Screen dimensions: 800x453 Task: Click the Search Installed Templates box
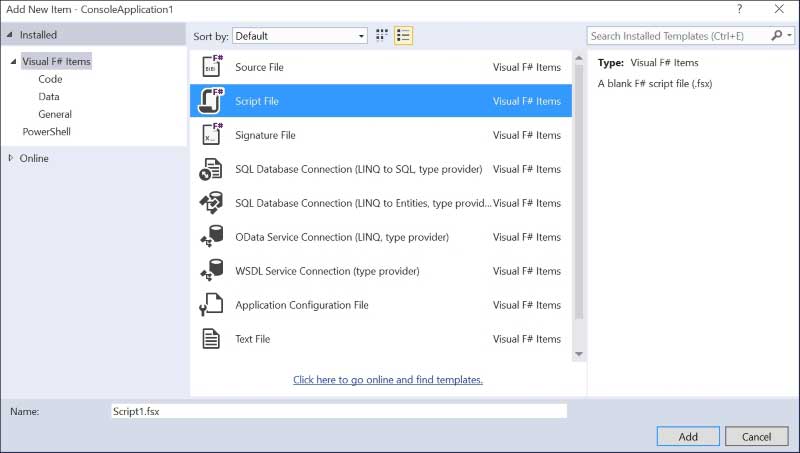tap(679, 36)
